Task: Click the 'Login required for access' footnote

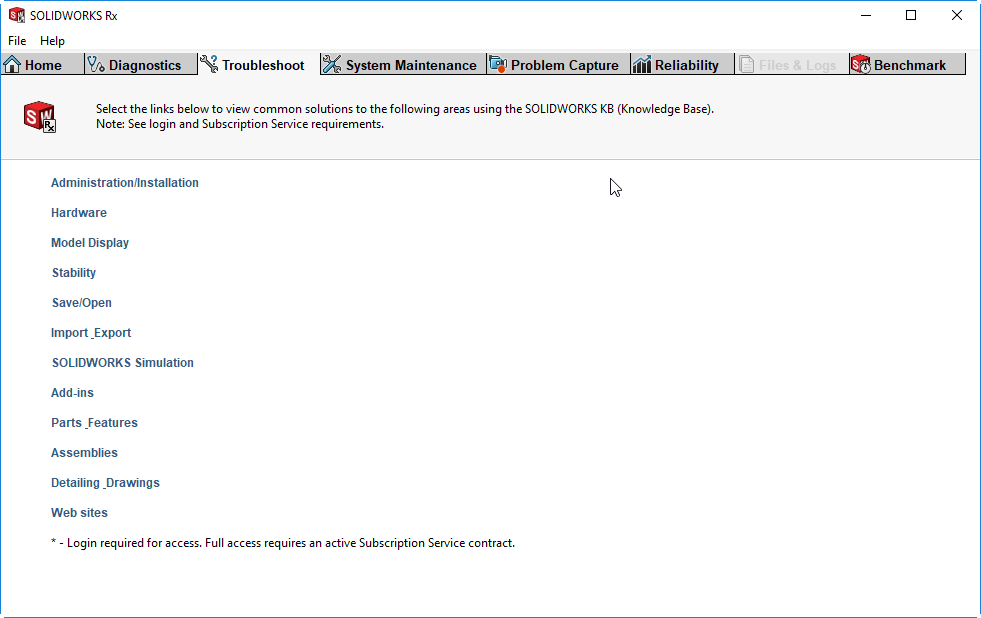Action: point(283,543)
